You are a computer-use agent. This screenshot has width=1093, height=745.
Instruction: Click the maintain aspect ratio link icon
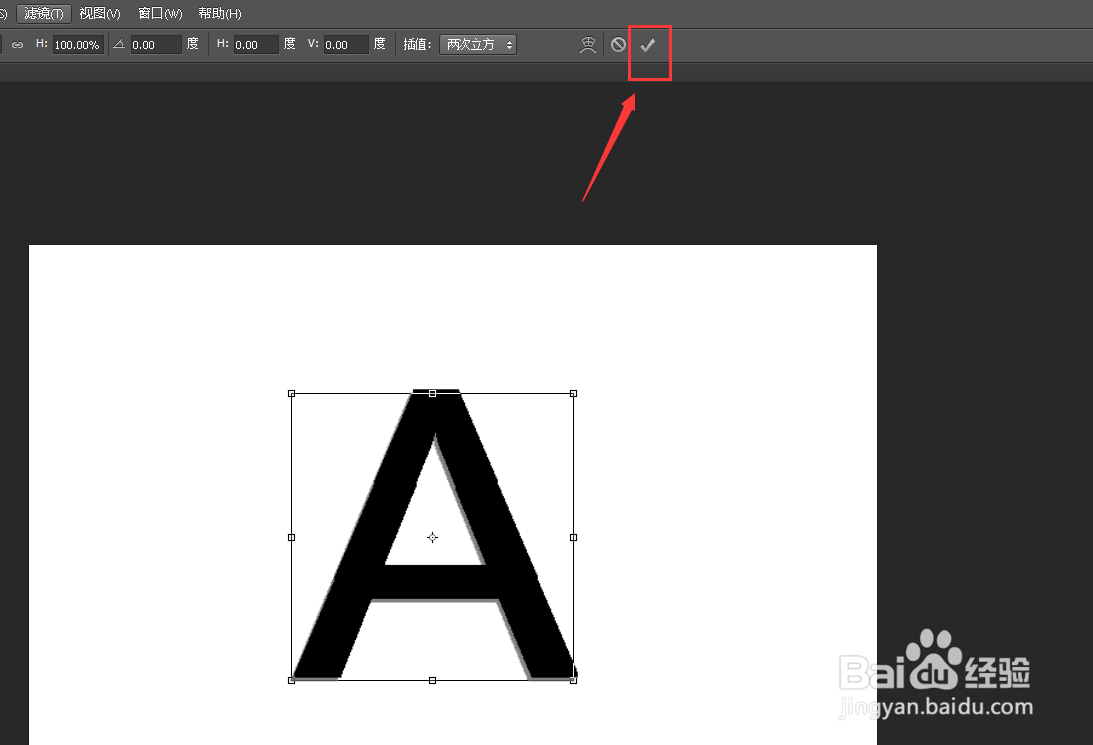(16, 44)
